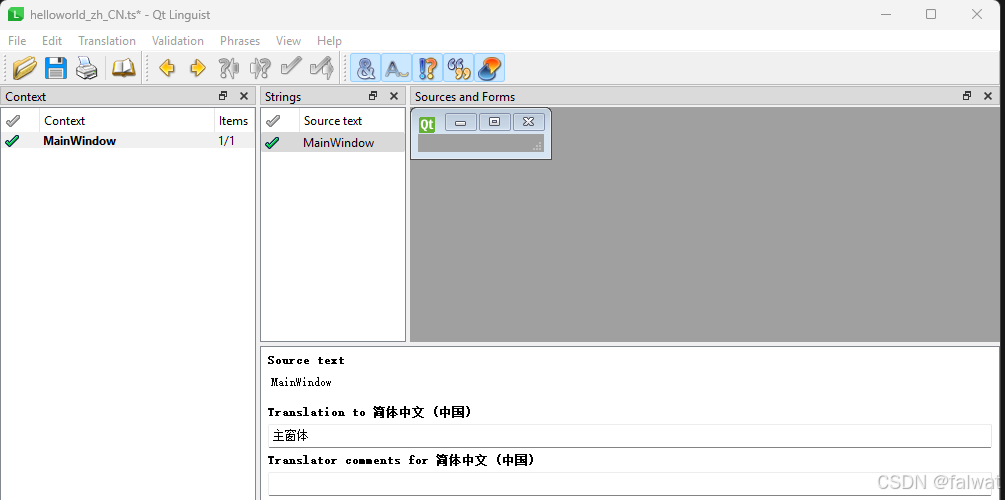Toggle surrounding whitespace validation icon
The width and height of the screenshot is (1005, 500).
click(397, 67)
